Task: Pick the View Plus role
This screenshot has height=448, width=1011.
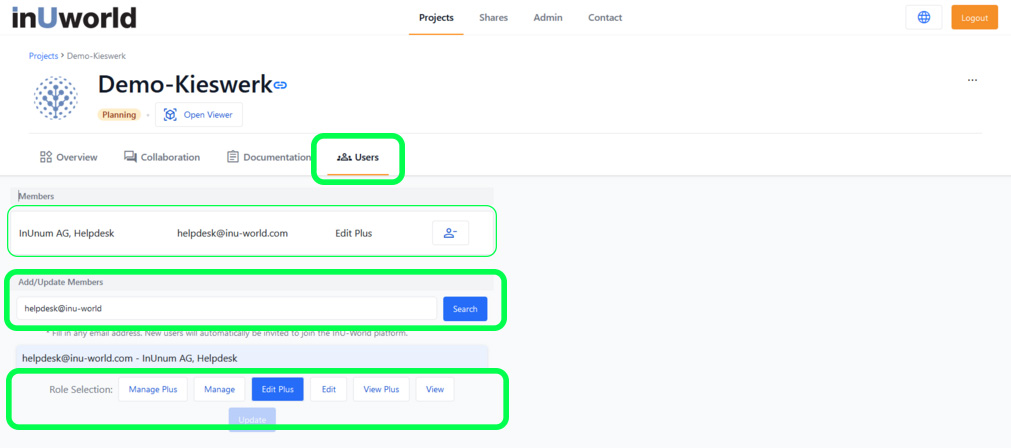Action: point(380,389)
